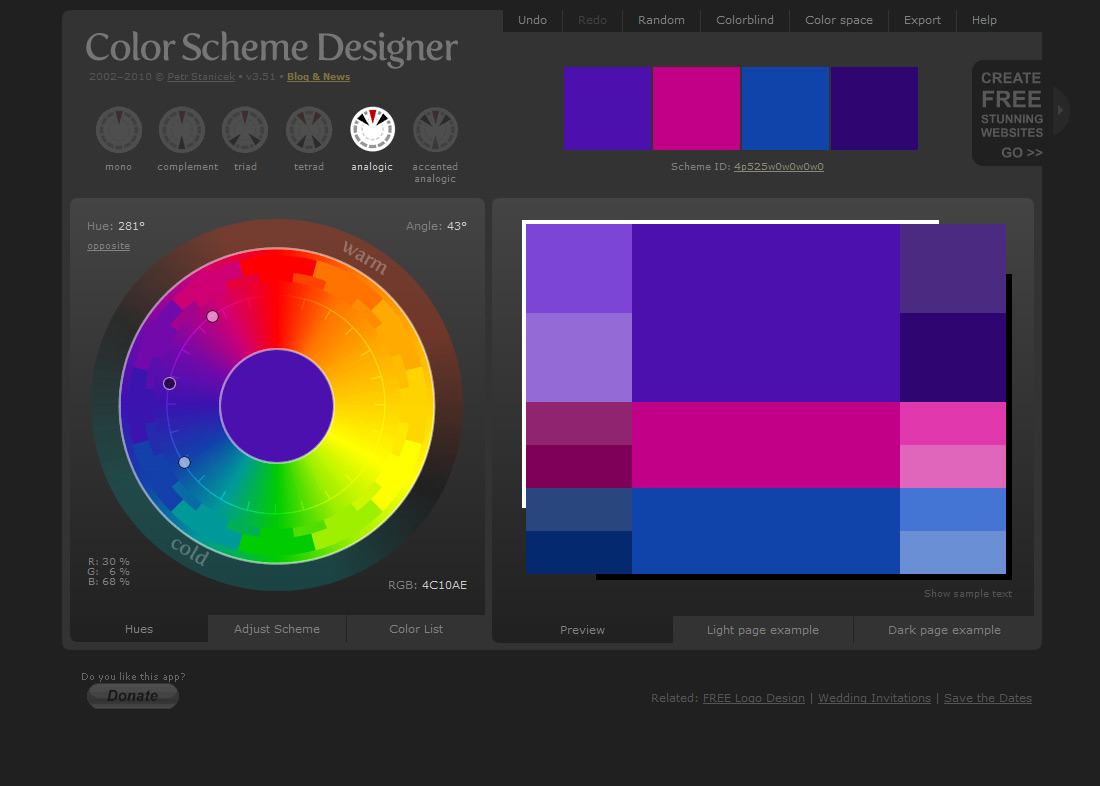Click the opposite hue link
The width and height of the screenshot is (1100, 786).
108,246
